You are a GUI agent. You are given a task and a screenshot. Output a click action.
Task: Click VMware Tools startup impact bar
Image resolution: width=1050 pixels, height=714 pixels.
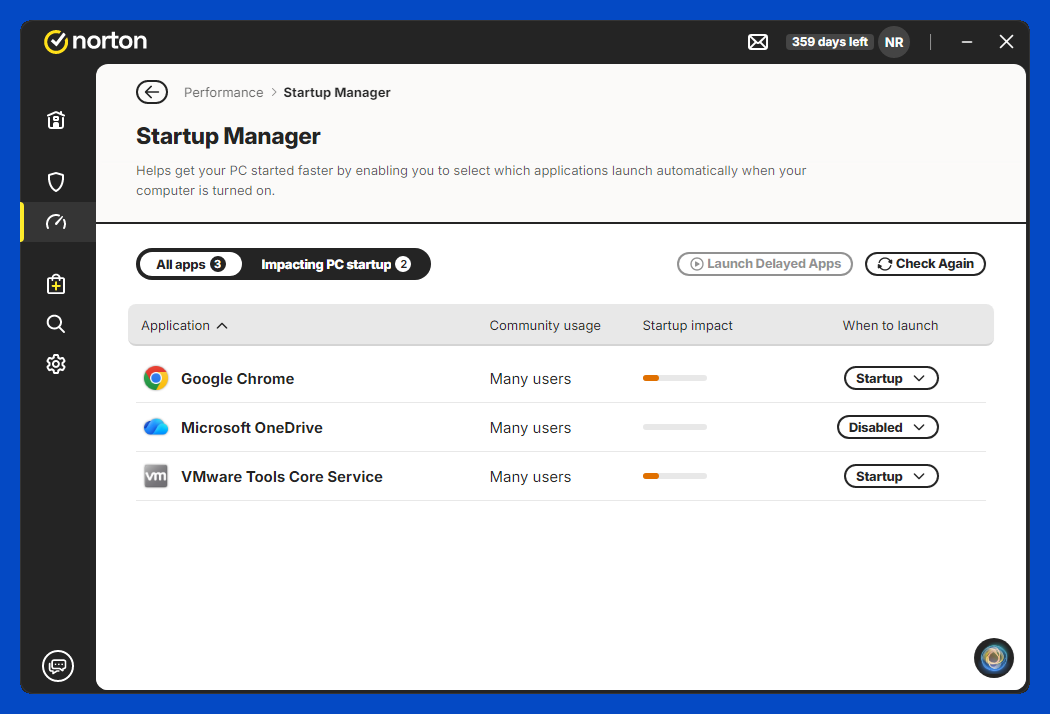(674, 476)
